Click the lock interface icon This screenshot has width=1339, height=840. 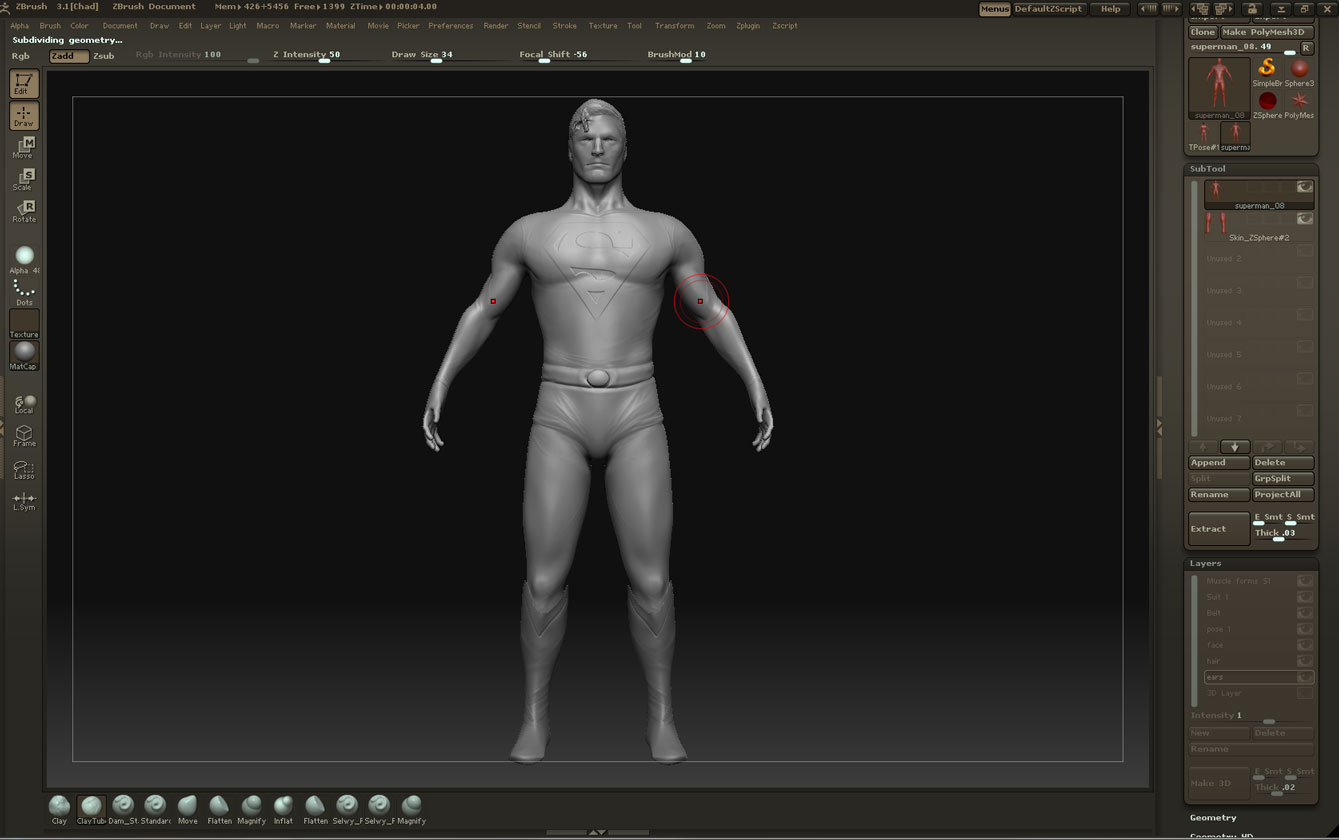1251,9
